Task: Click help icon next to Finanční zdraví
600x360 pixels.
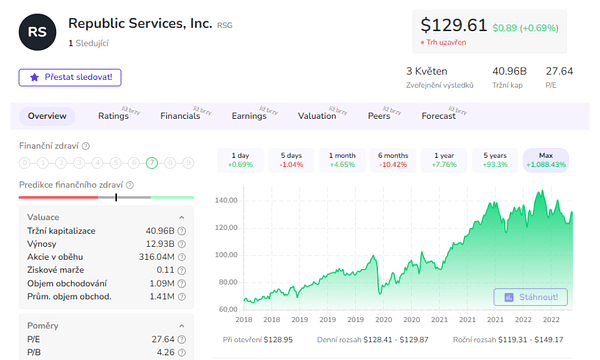Action: (x=86, y=146)
